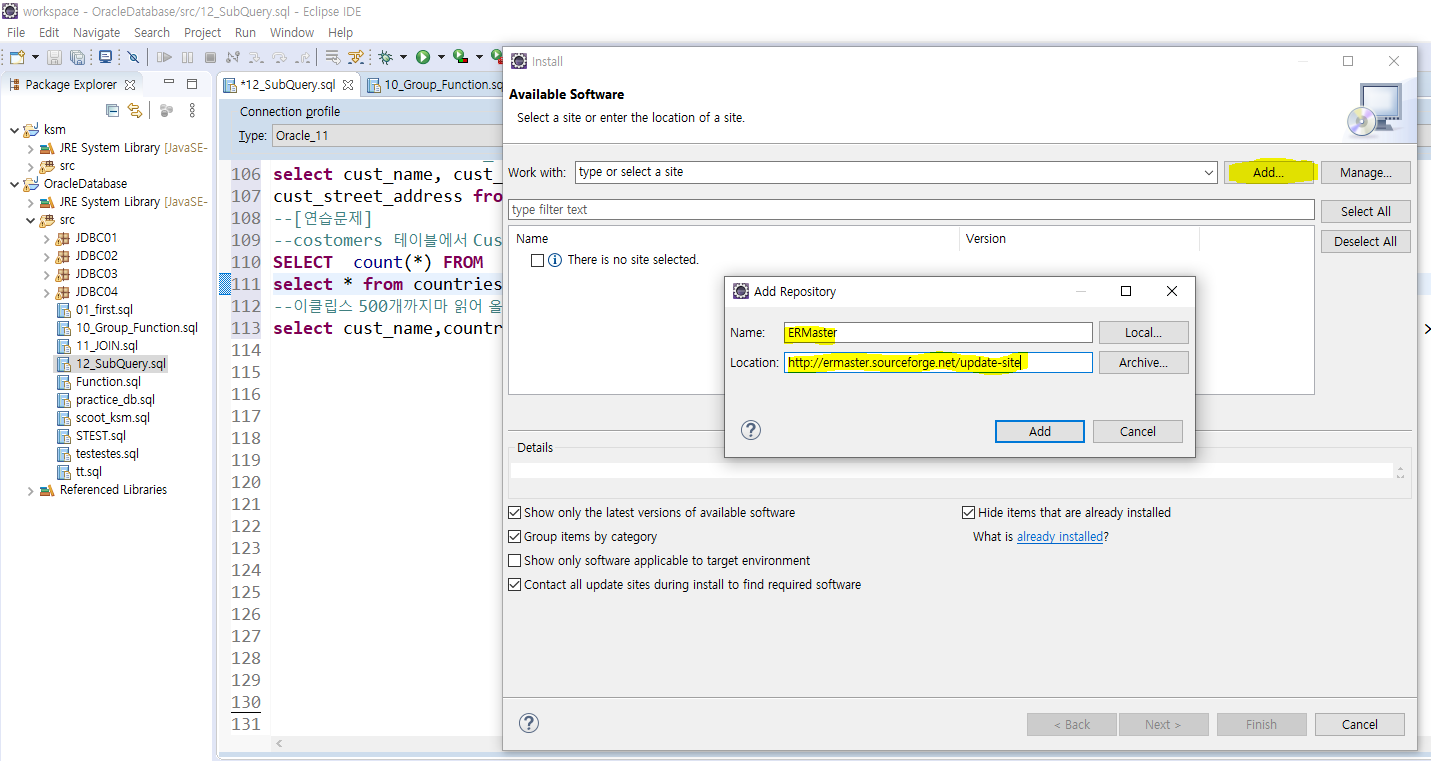Click the New wizard toolbar icon
The image size is (1431, 761).
coord(17,58)
